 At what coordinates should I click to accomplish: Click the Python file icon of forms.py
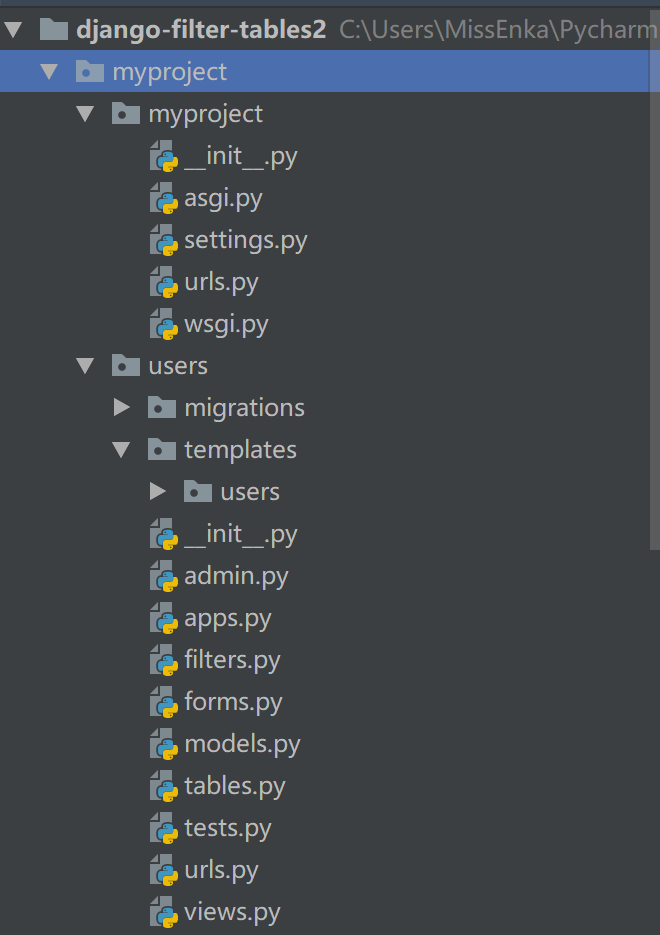click(164, 702)
